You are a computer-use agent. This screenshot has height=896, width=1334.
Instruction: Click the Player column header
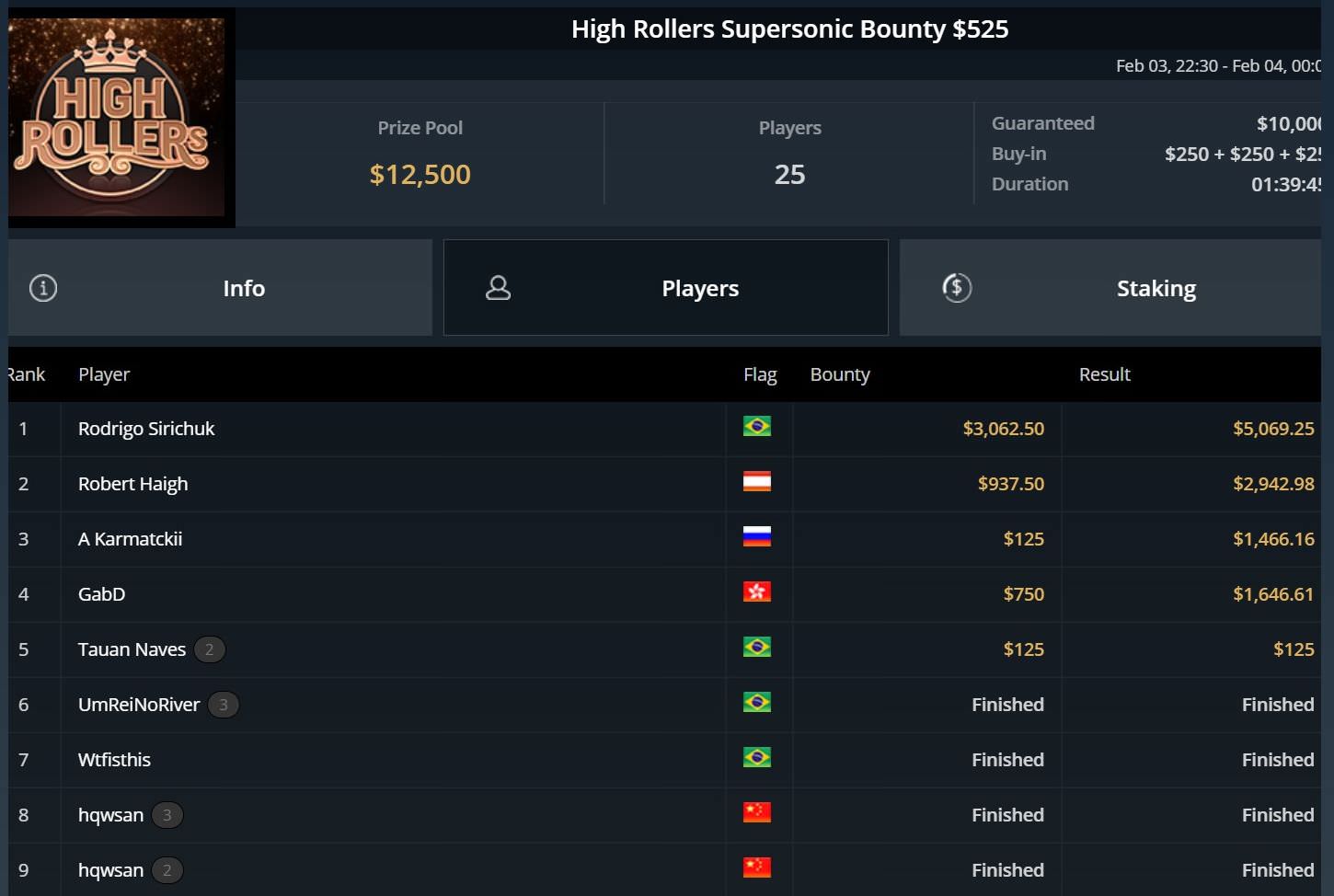point(104,374)
